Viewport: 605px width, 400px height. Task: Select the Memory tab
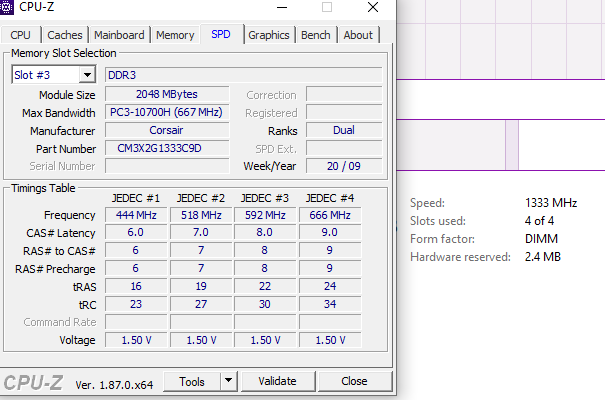(x=175, y=35)
